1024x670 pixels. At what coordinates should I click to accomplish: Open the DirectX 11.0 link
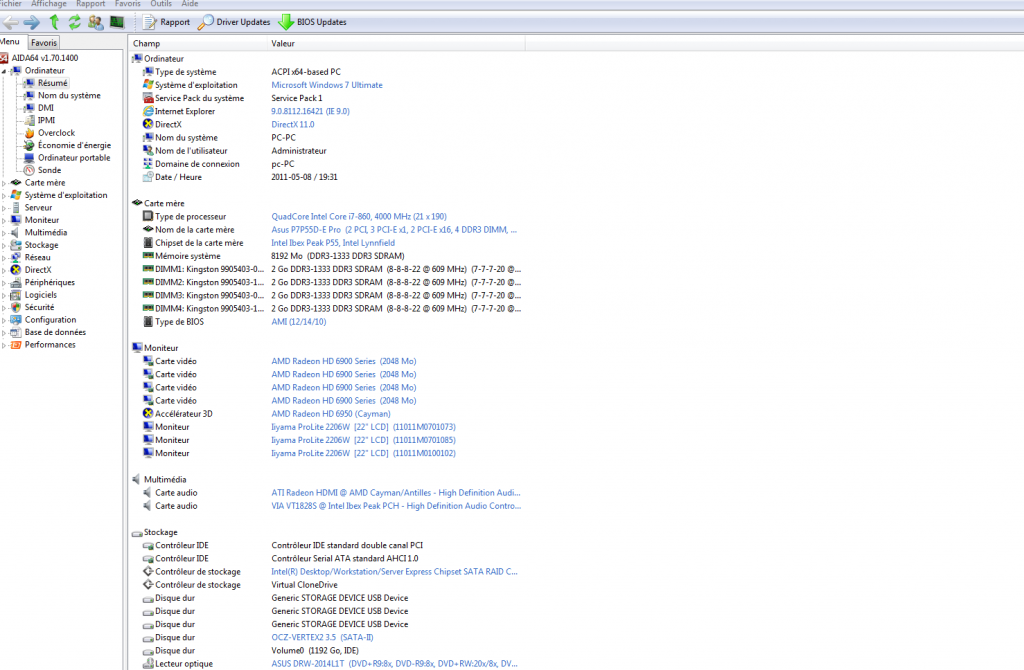point(293,124)
